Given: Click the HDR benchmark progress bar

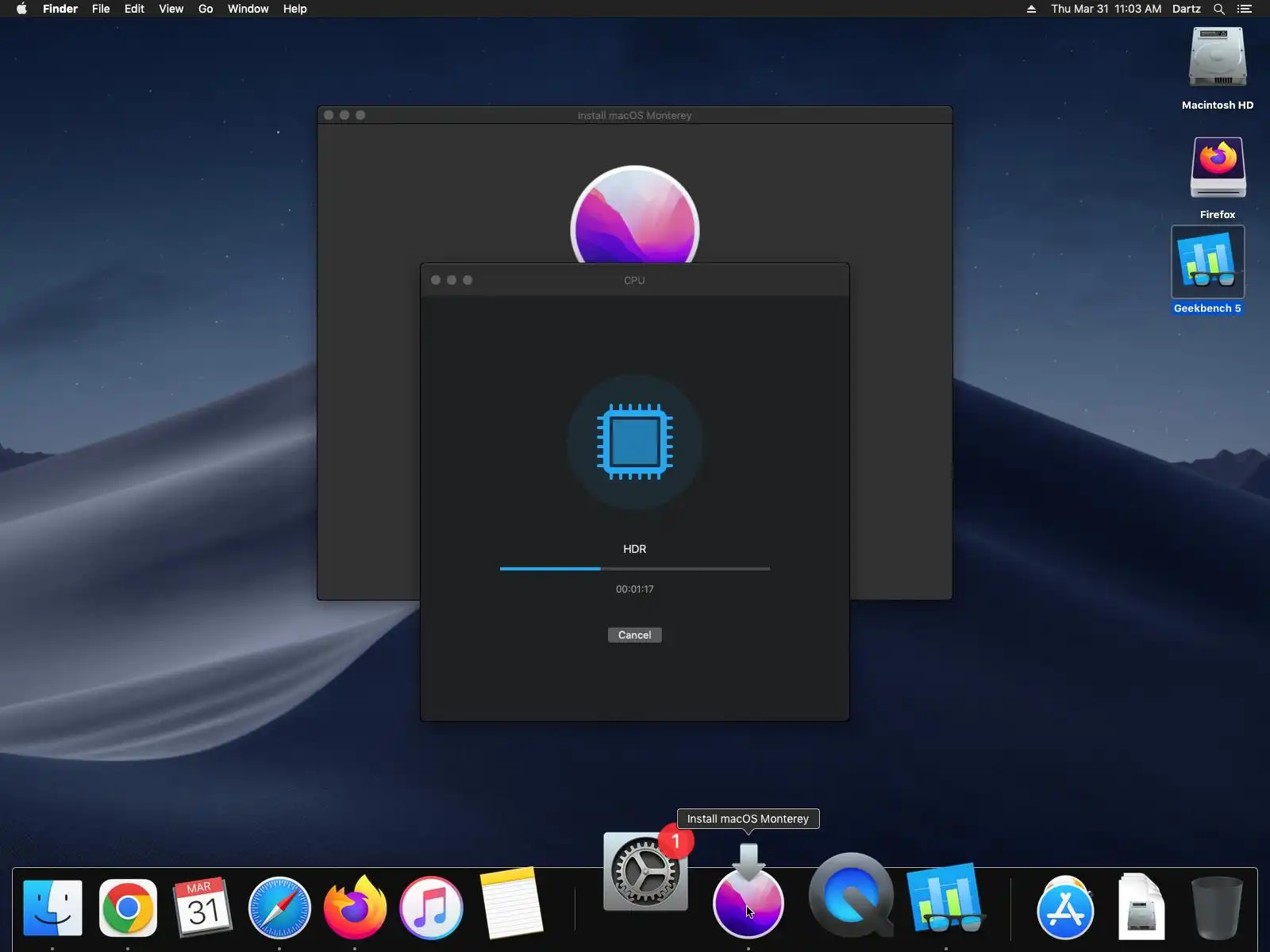Looking at the screenshot, I should point(635,569).
